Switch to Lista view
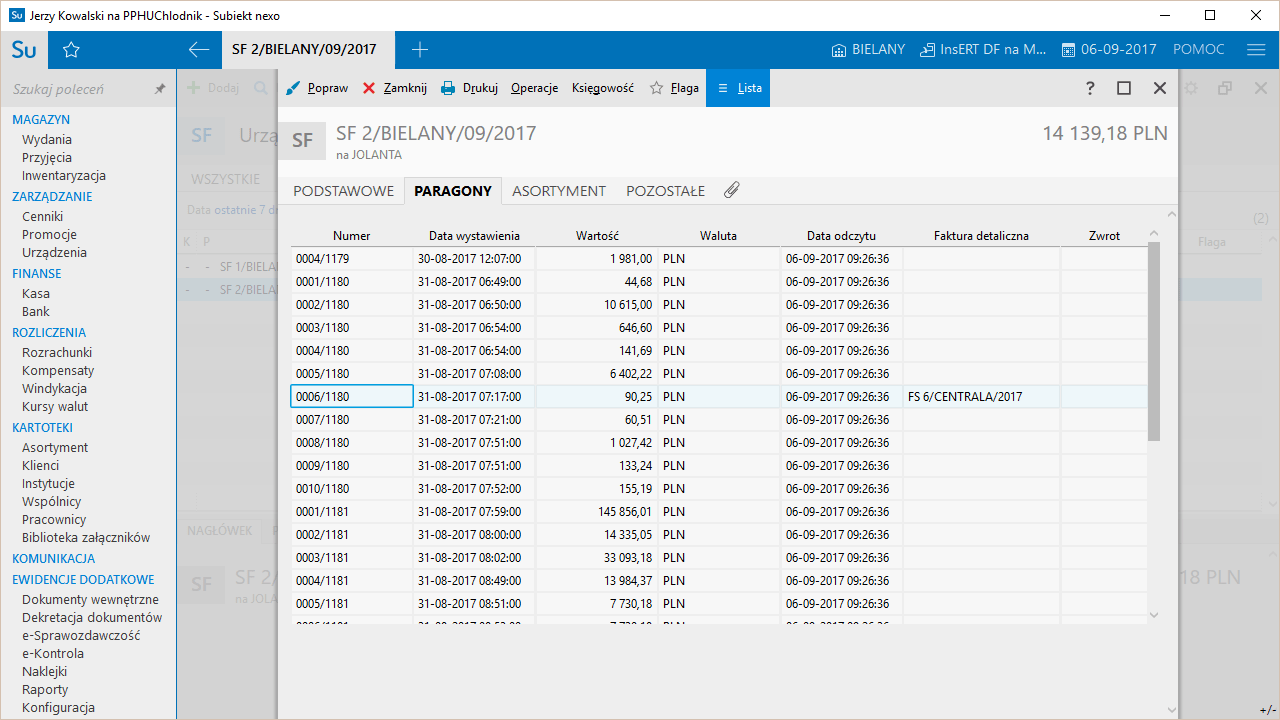 pos(738,88)
